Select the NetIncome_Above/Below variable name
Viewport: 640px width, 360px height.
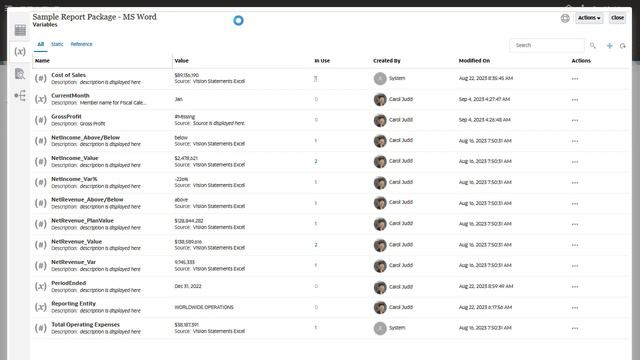tap(85, 138)
